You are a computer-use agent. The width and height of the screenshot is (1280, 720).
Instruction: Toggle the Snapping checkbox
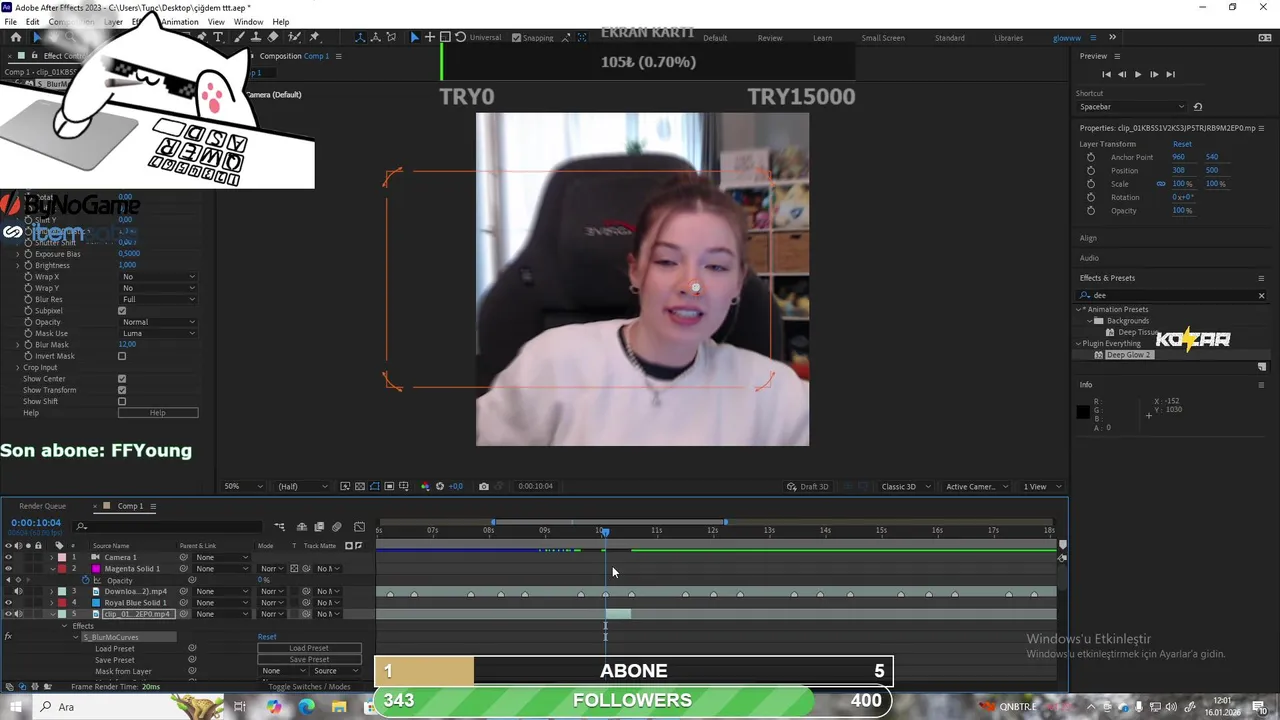tap(516, 38)
